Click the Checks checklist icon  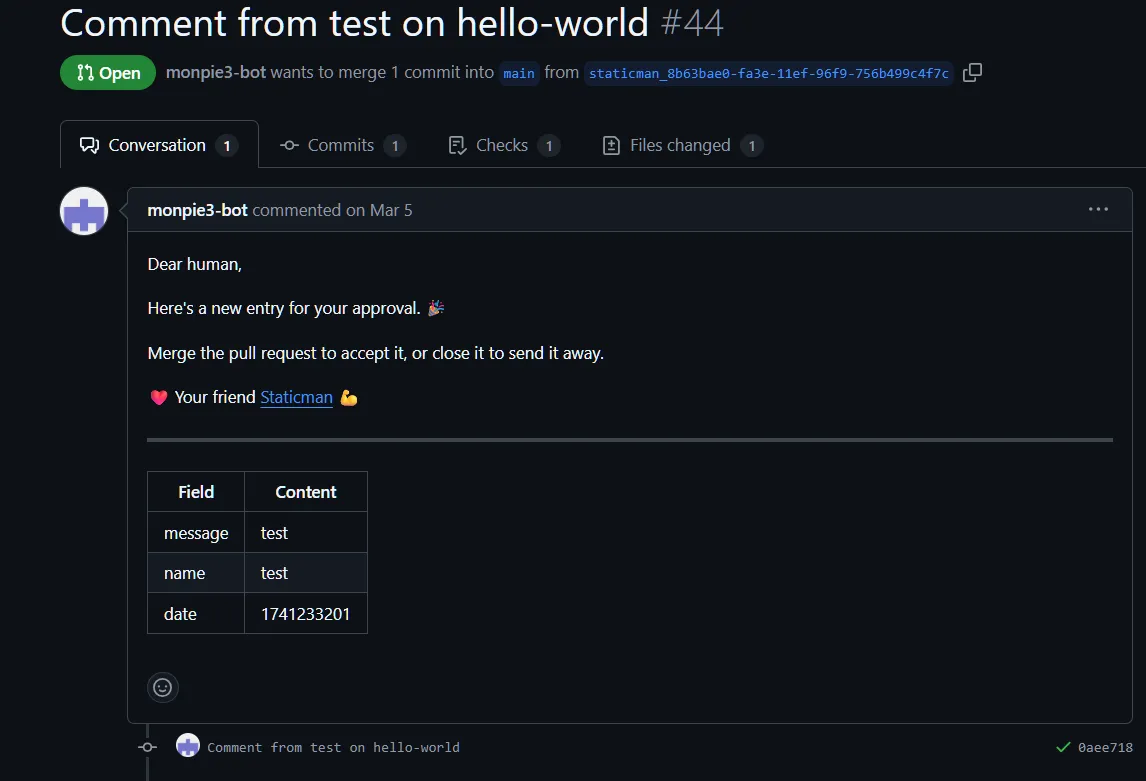[457, 145]
